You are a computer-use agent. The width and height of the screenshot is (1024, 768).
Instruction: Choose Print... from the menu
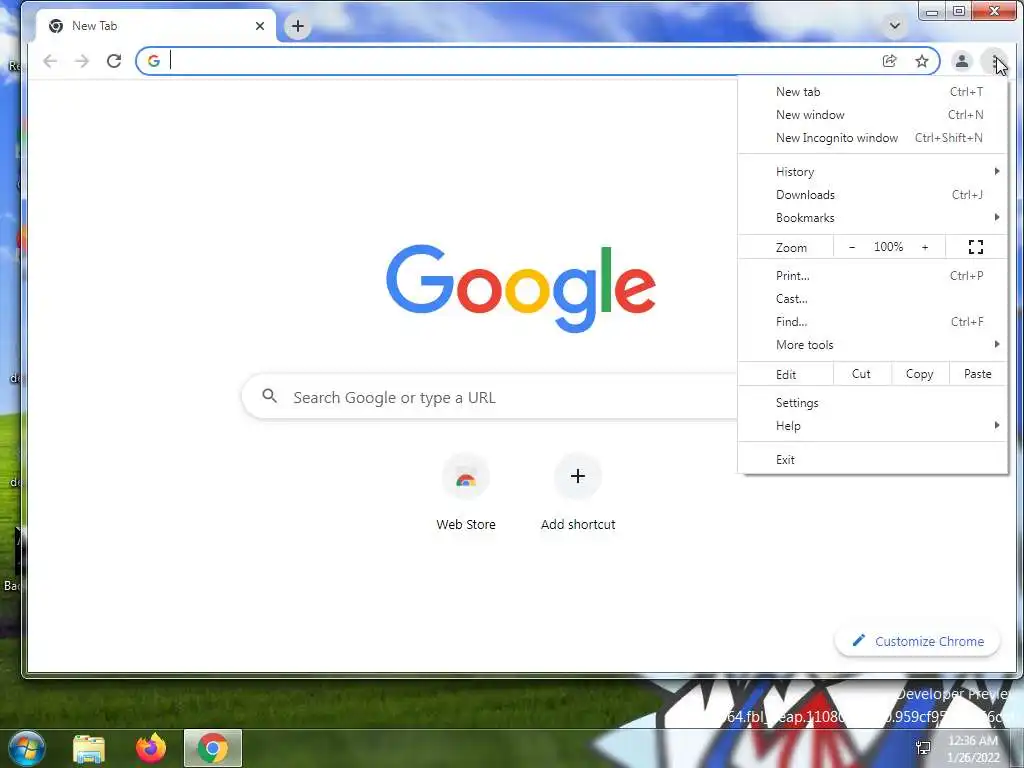click(873, 276)
